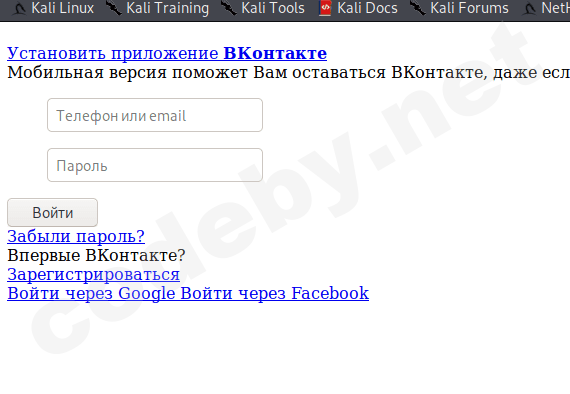This screenshot has height=394, width=570.
Task: Click the Kali Tools bookmark icon
Action: click(x=229, y=8)
